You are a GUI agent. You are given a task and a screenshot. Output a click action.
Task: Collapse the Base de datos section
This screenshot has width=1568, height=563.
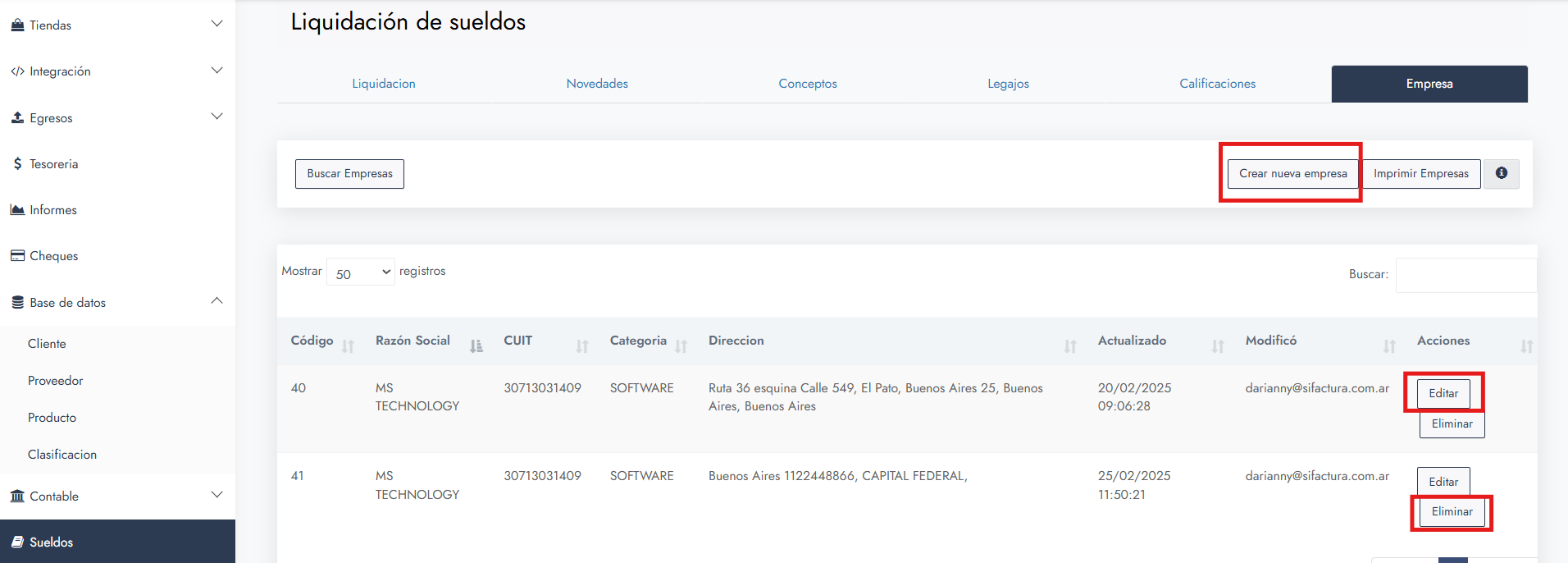pos(217,301)
